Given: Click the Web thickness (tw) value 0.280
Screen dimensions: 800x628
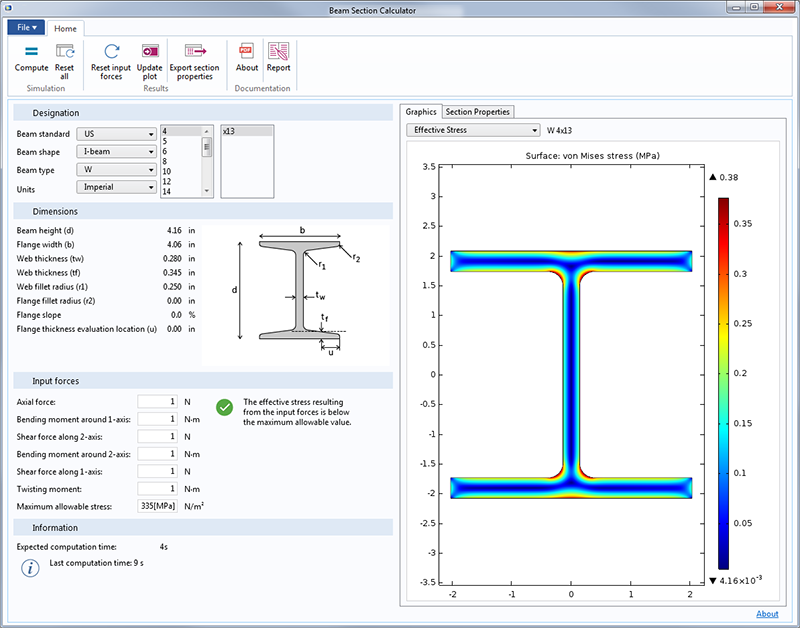Looking at the screenshot, I should tap(172, 259).
